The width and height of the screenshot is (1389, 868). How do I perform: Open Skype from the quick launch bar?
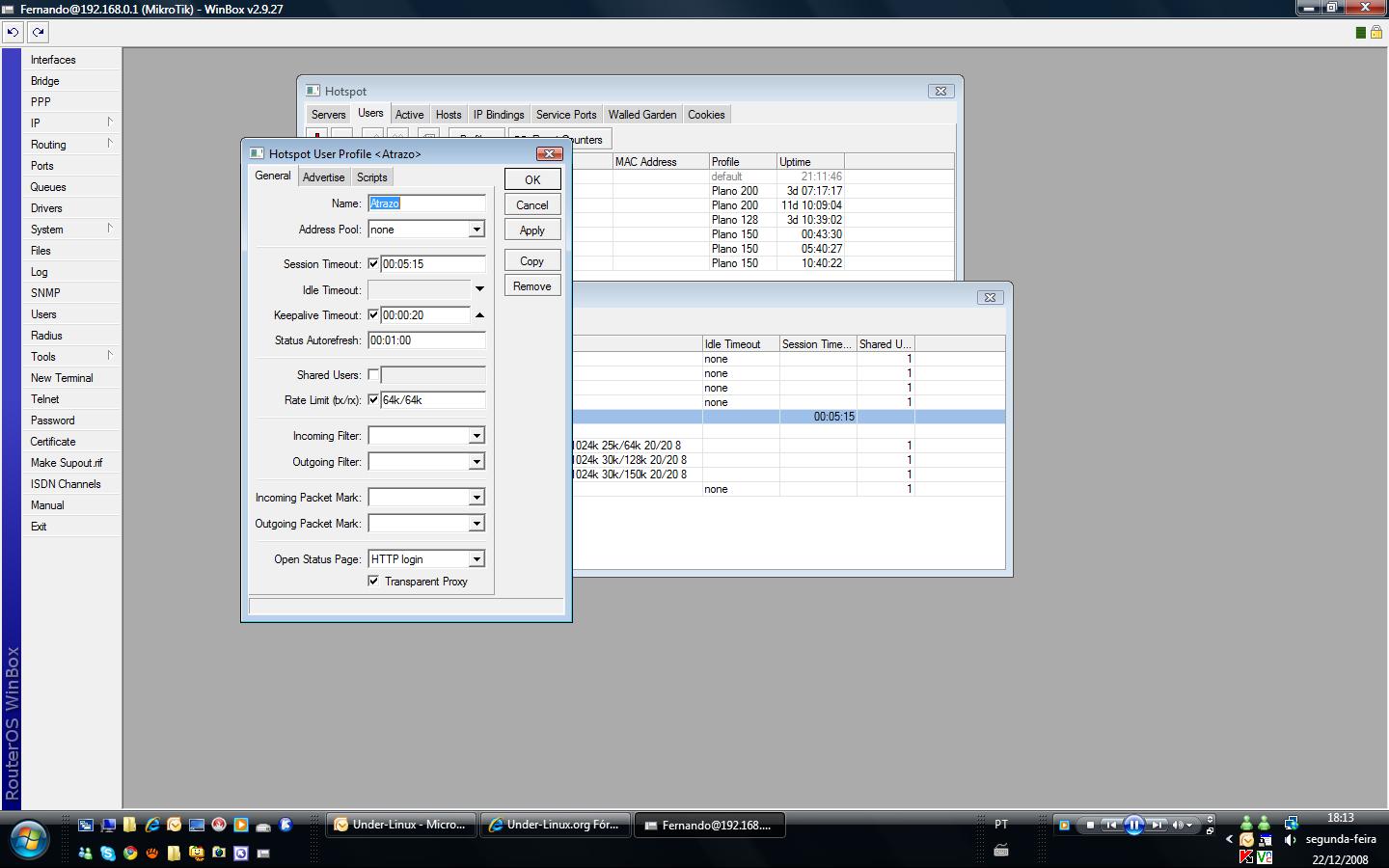point(107,854)
